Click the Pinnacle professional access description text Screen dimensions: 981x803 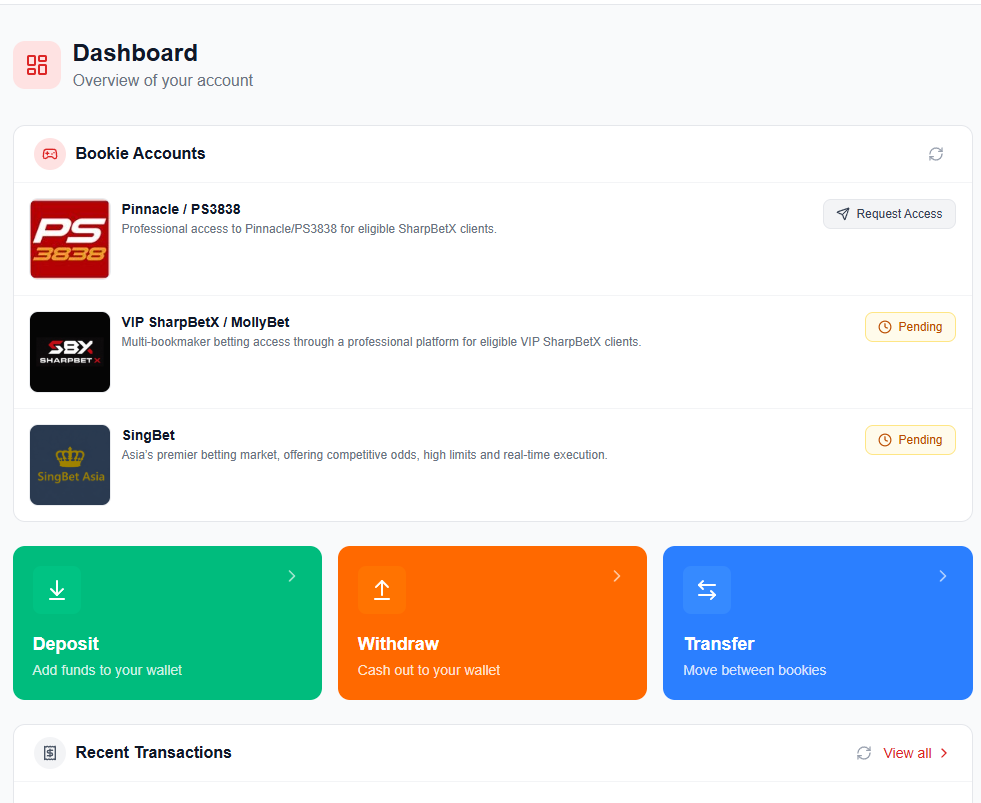309,229
